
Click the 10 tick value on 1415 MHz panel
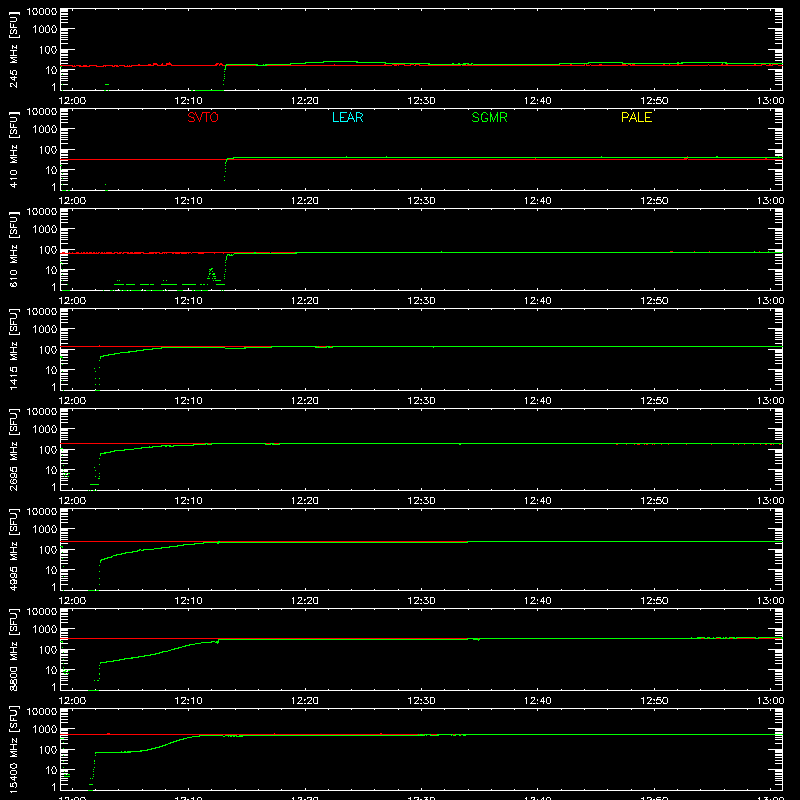pyautogui.click(x=51, y=370)
